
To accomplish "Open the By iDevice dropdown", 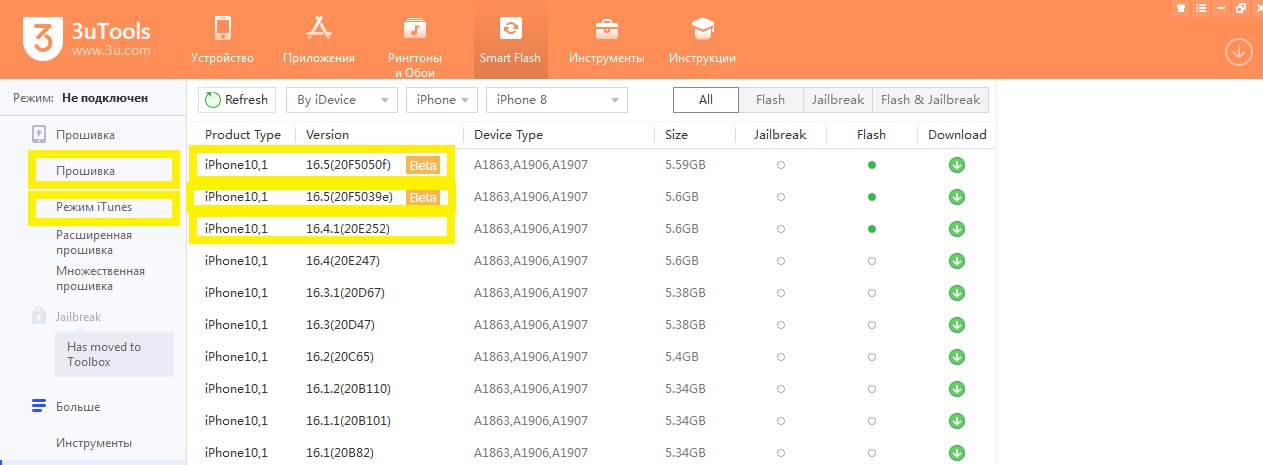I will [341, 99].
